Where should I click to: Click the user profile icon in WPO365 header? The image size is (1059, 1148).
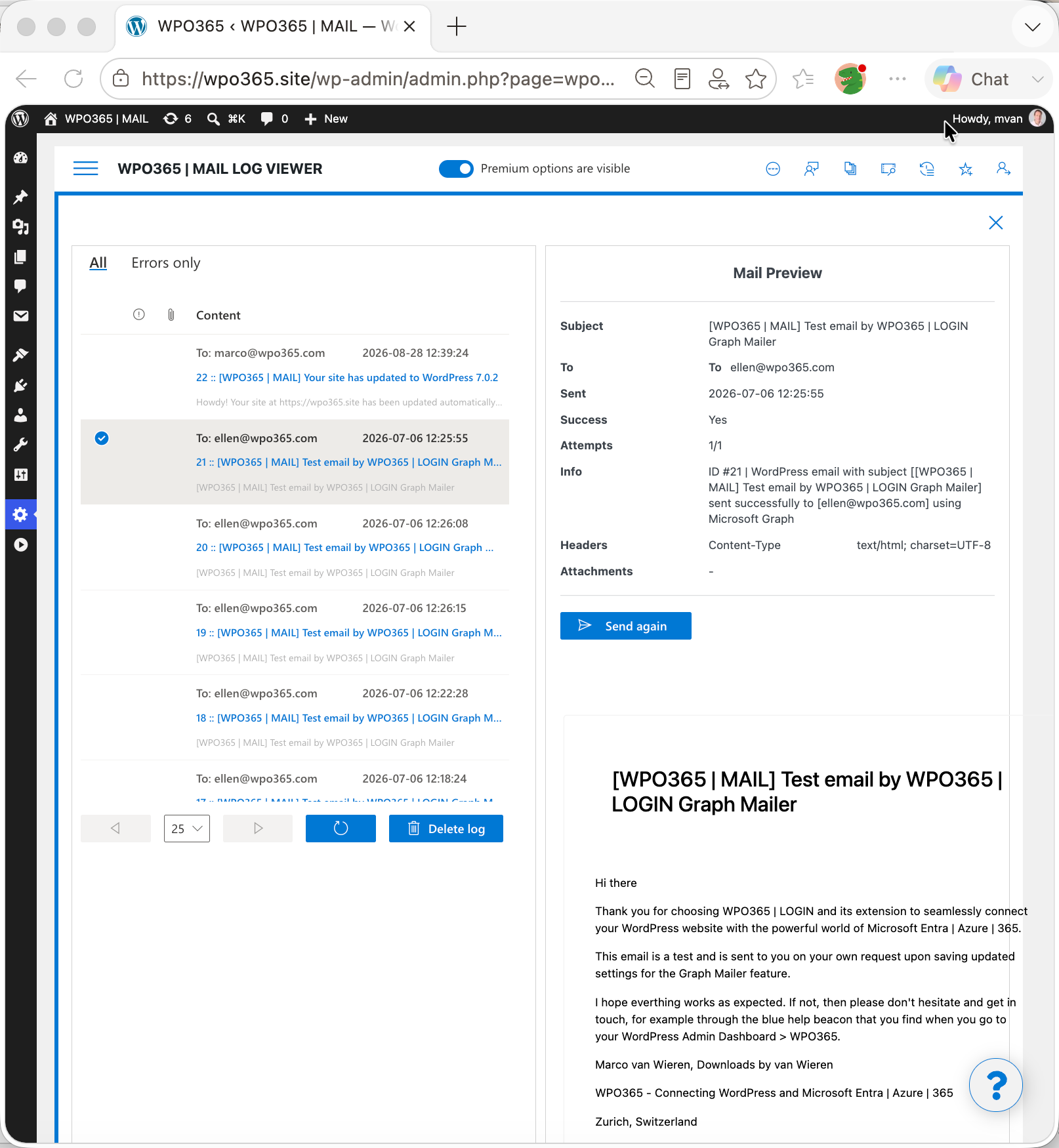point(1003,169)
